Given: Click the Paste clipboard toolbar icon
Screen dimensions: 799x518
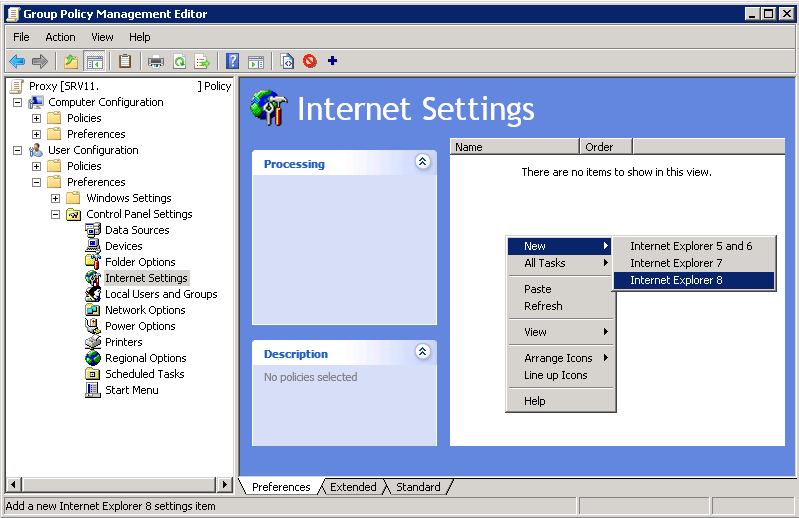Looking at the screenshot, I should point(125,62).
